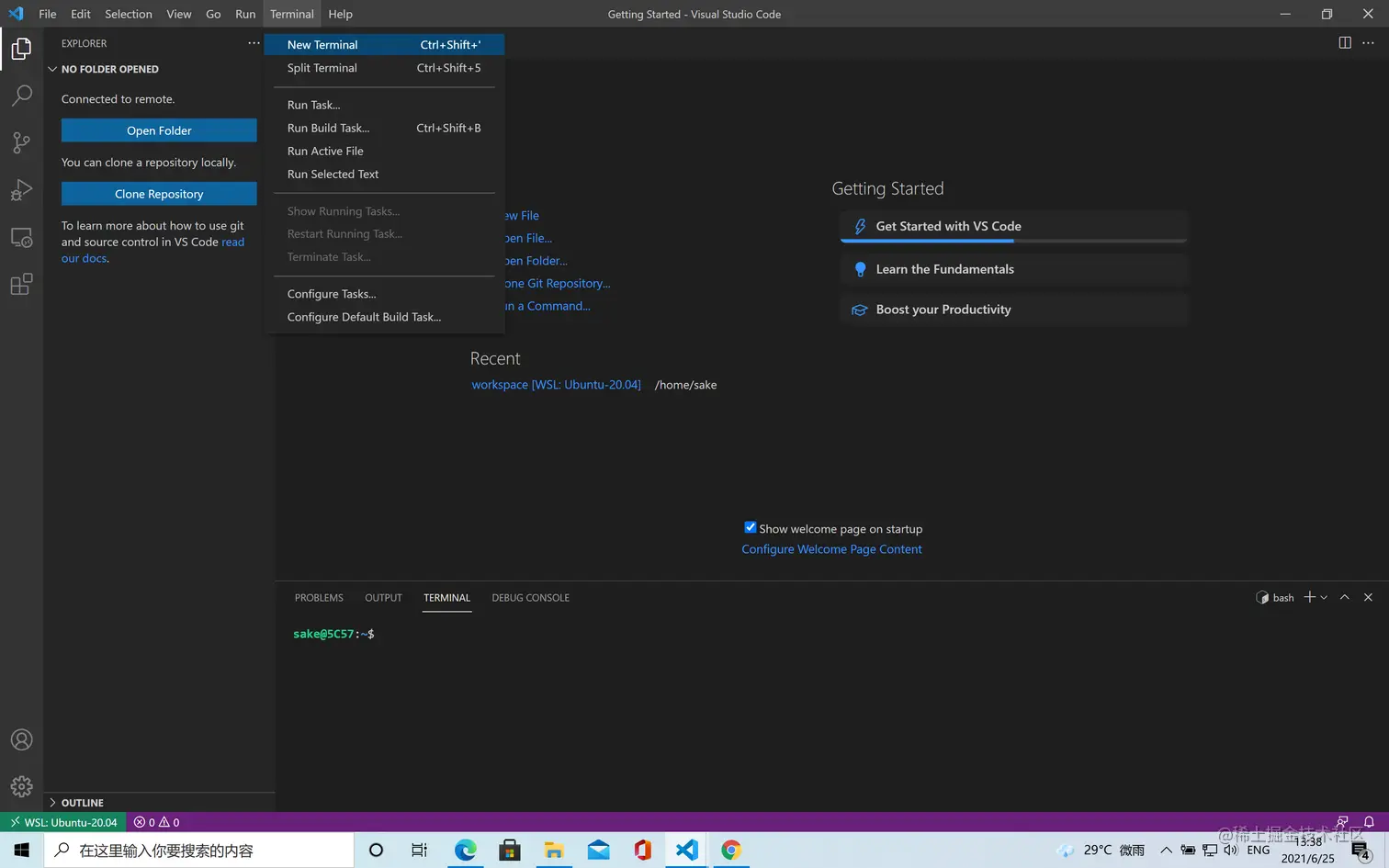Select Split Terminal menu entry
1389x868 pixels.
384,68
